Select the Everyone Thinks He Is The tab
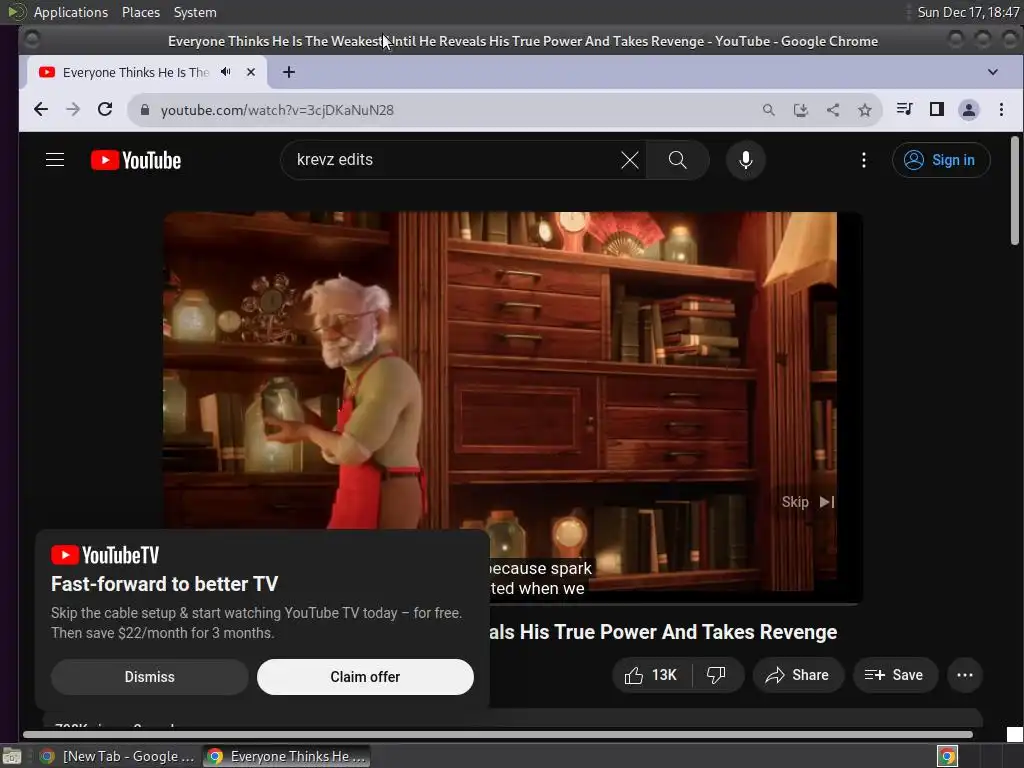 [x=135, y=72]
